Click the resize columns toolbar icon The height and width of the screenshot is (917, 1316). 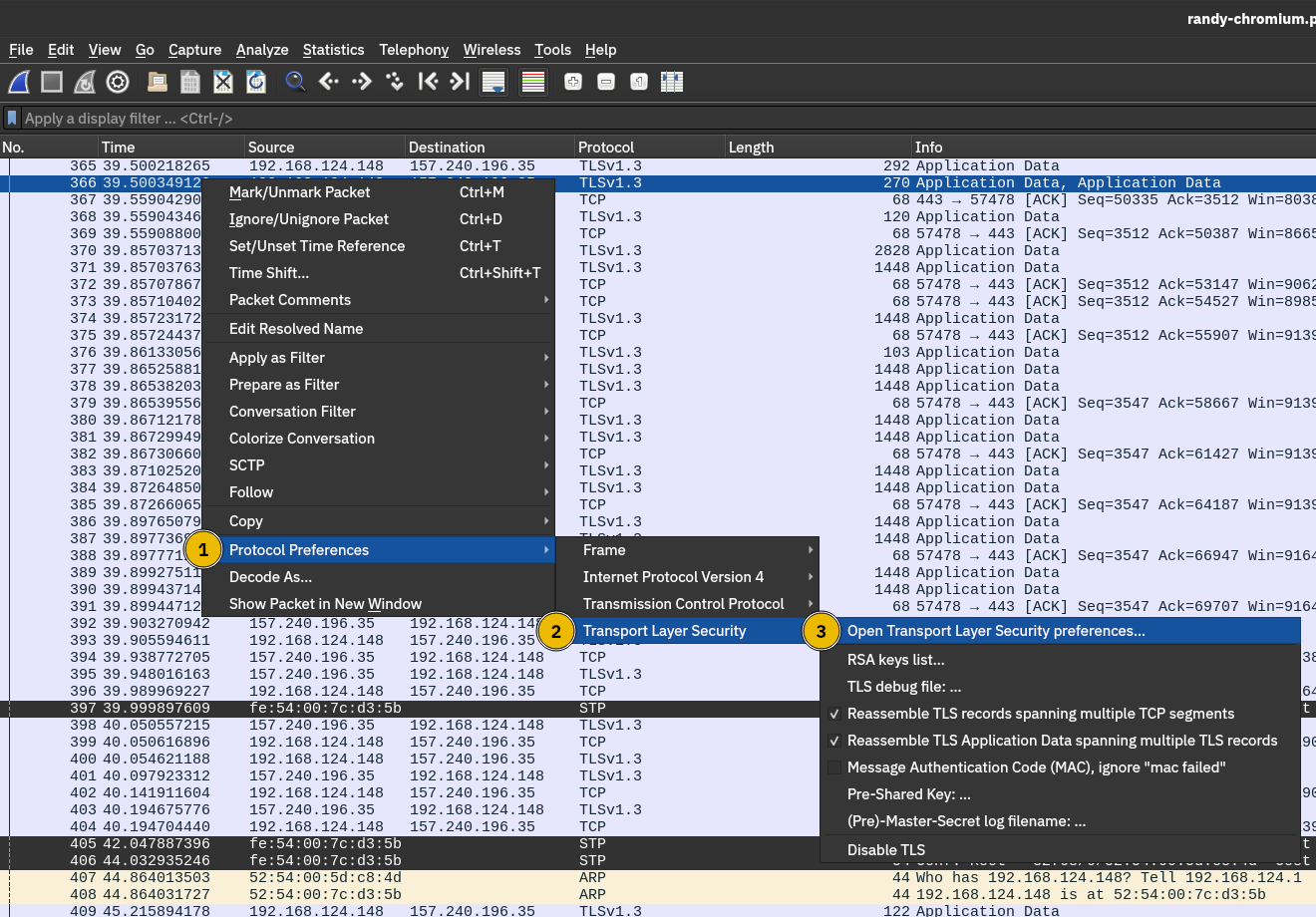pyautogui.click(x=672, y=82)
